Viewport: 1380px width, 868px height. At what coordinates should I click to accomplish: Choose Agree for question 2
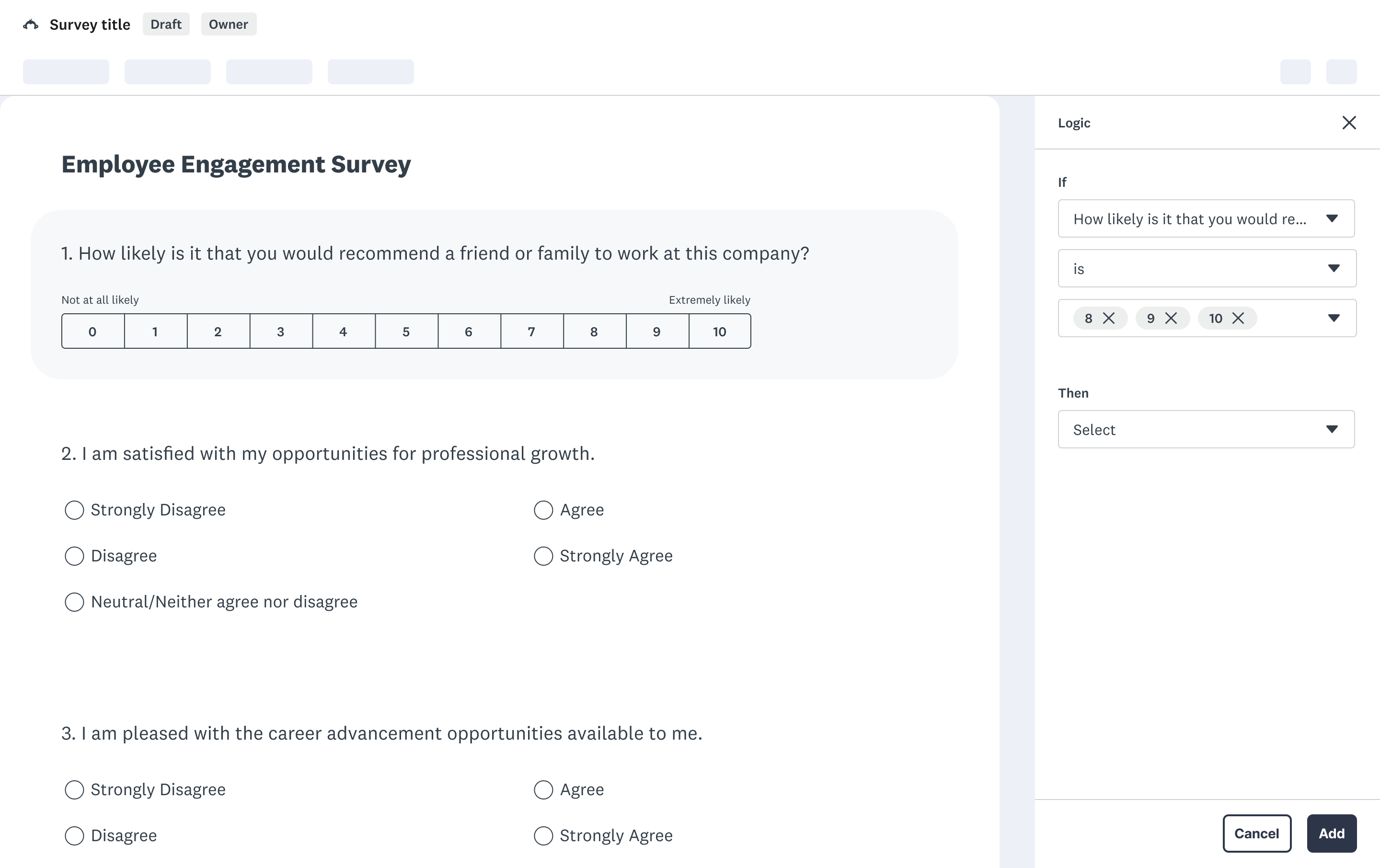tap(543, 510)
